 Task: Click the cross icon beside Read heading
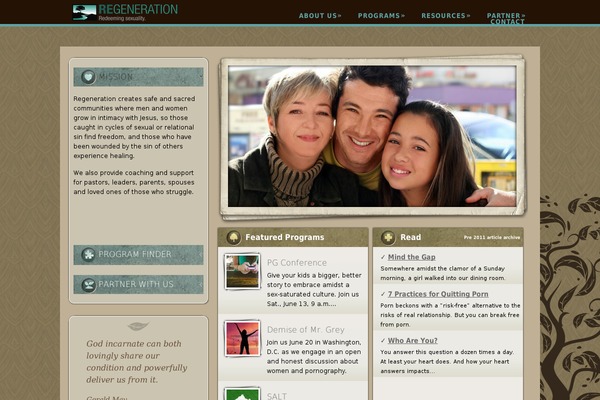click(388, 237)
